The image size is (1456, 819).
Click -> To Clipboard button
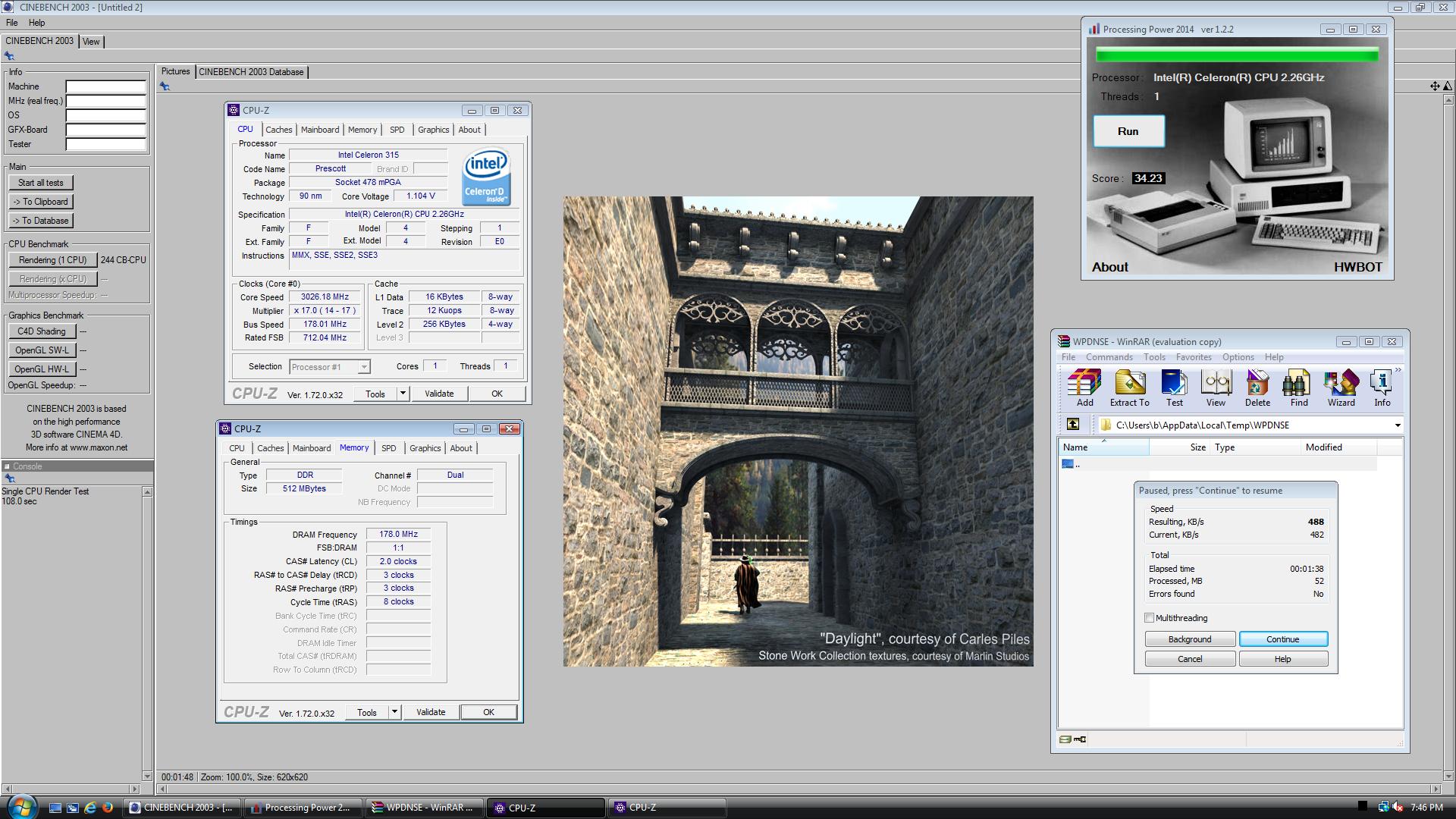click(x=41, y=202)
